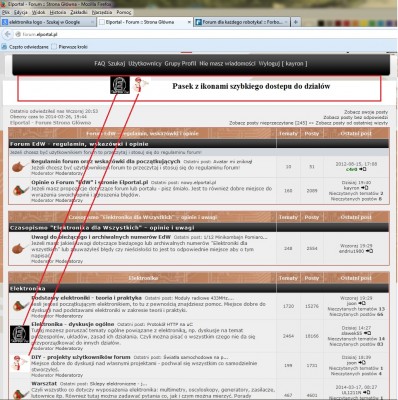Open the Historia menu

(58, 12)
